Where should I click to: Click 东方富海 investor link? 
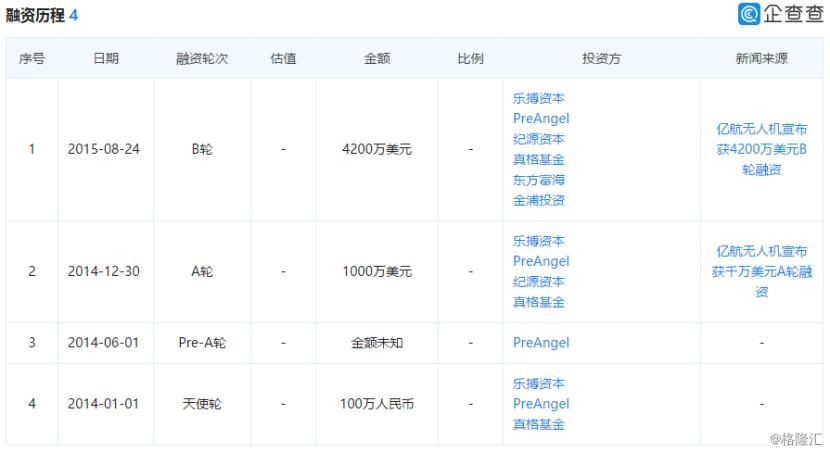pyautogui.click(x=539, y=180)
